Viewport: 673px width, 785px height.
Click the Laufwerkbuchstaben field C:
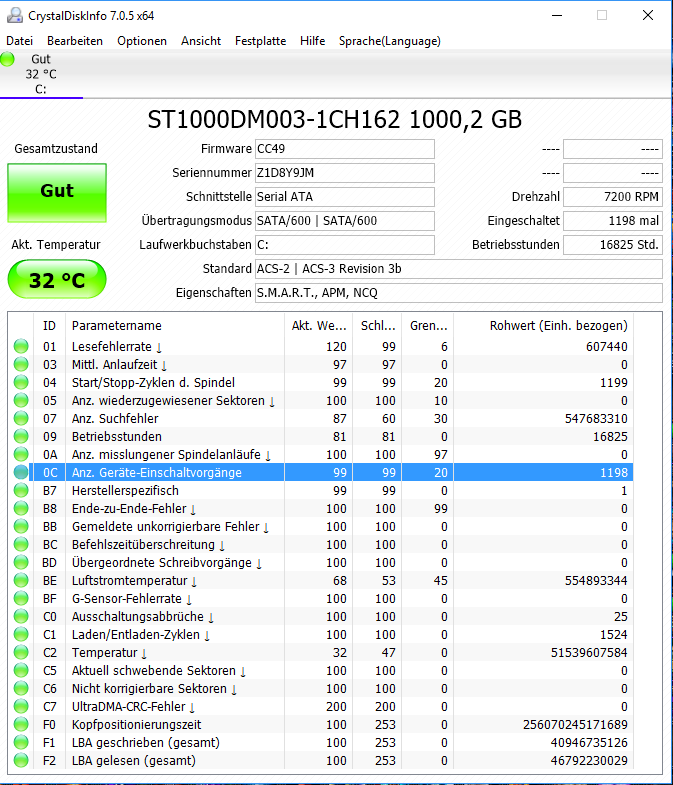(x=345, y=245)
